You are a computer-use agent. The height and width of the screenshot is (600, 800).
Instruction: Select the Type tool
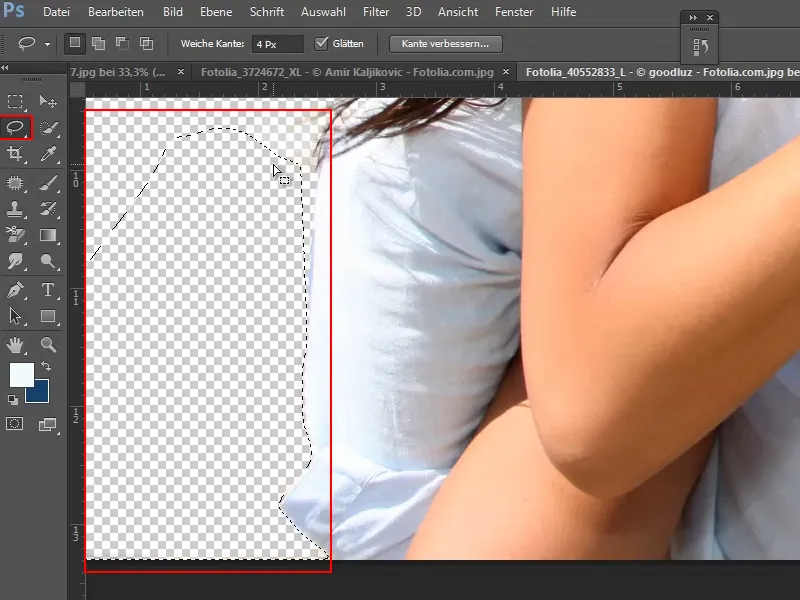click(48, 290)
